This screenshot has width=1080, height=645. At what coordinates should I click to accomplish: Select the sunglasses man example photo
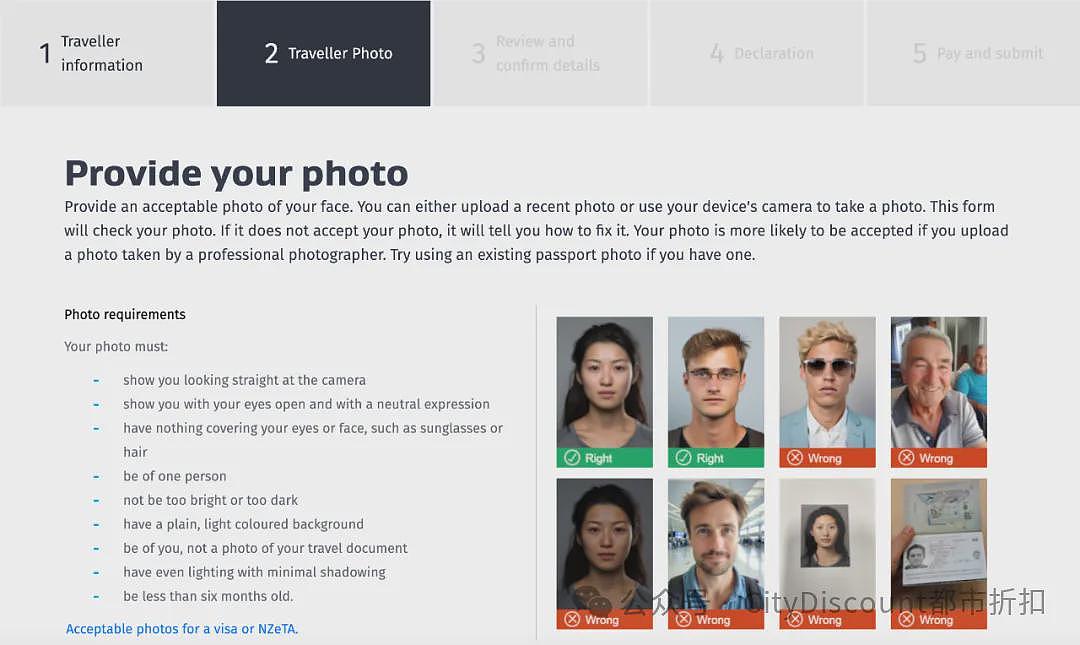tap(827, 382)
